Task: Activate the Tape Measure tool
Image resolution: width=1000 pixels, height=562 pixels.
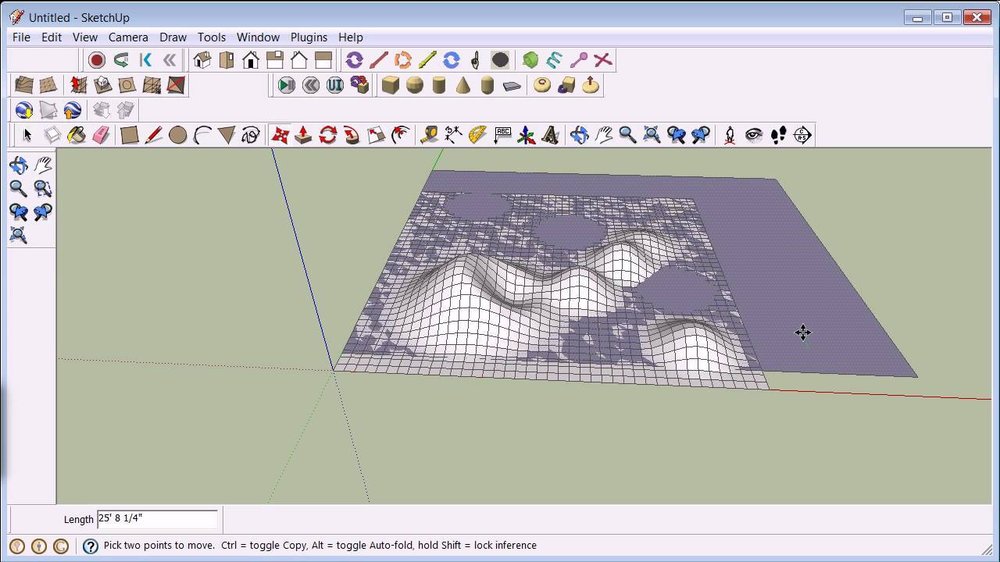Action: tap(429, 135)
